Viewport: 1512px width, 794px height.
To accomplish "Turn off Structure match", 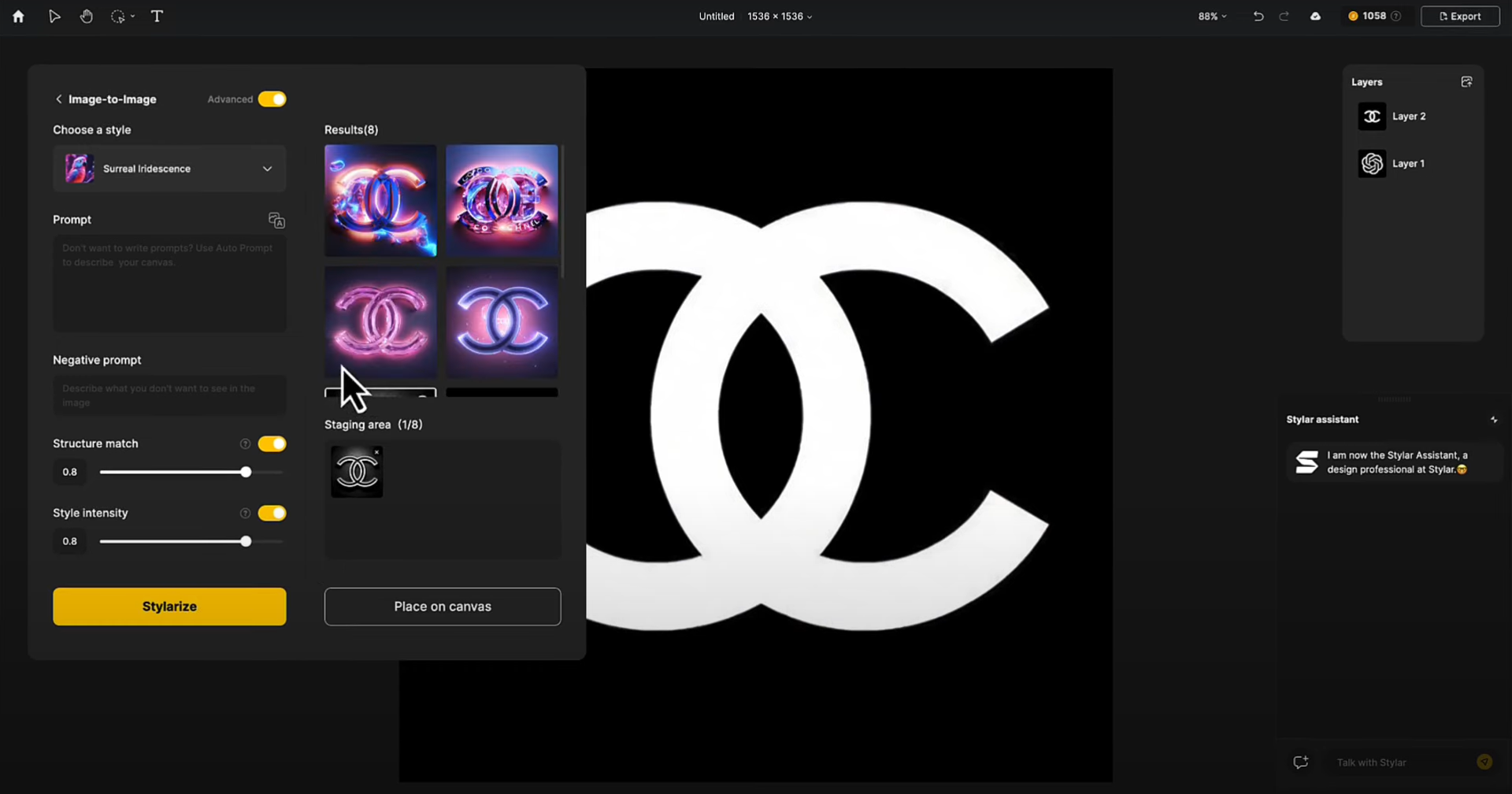I will click(272, 443).
